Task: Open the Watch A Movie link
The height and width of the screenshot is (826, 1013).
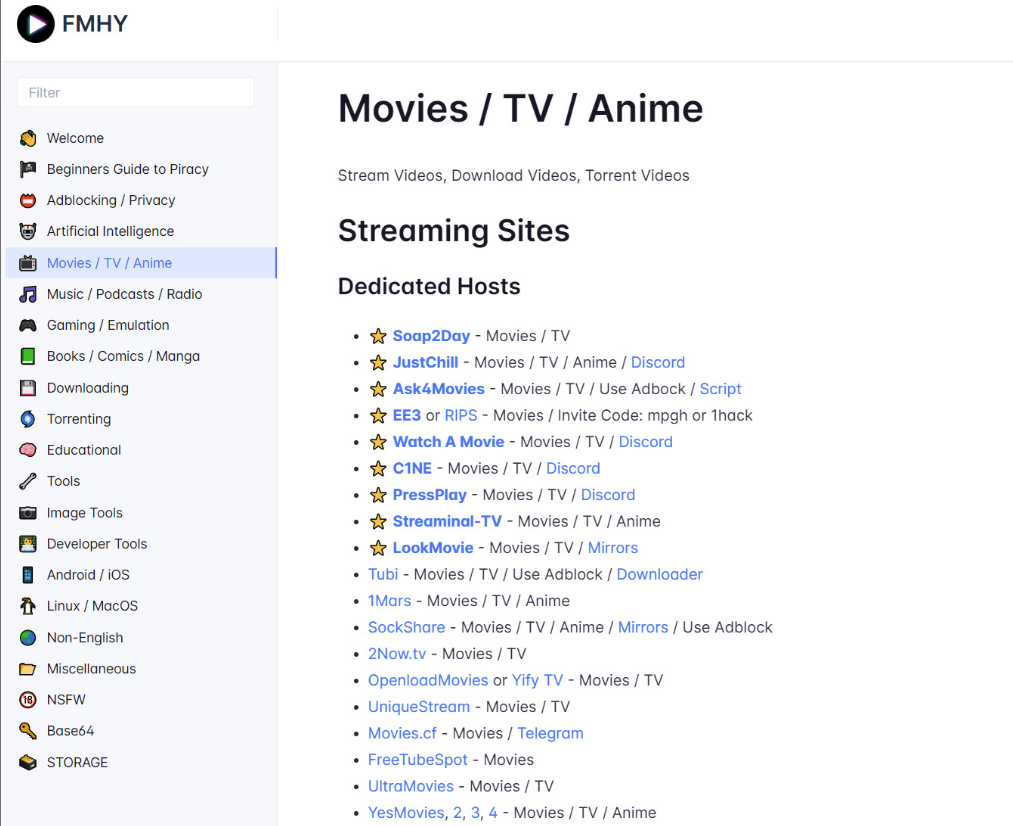Action: pyautogui.click(x=448, y=442)
